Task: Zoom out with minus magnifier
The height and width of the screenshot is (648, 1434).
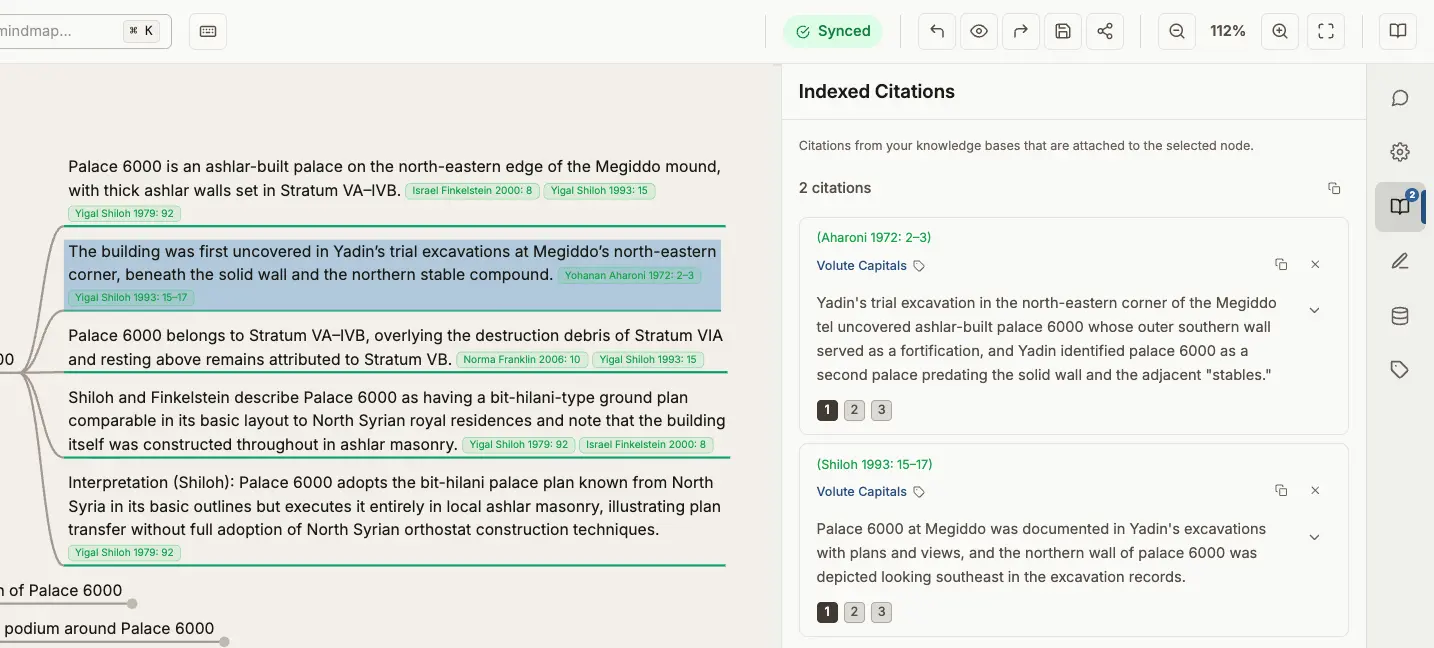Action: (1177, 31)
